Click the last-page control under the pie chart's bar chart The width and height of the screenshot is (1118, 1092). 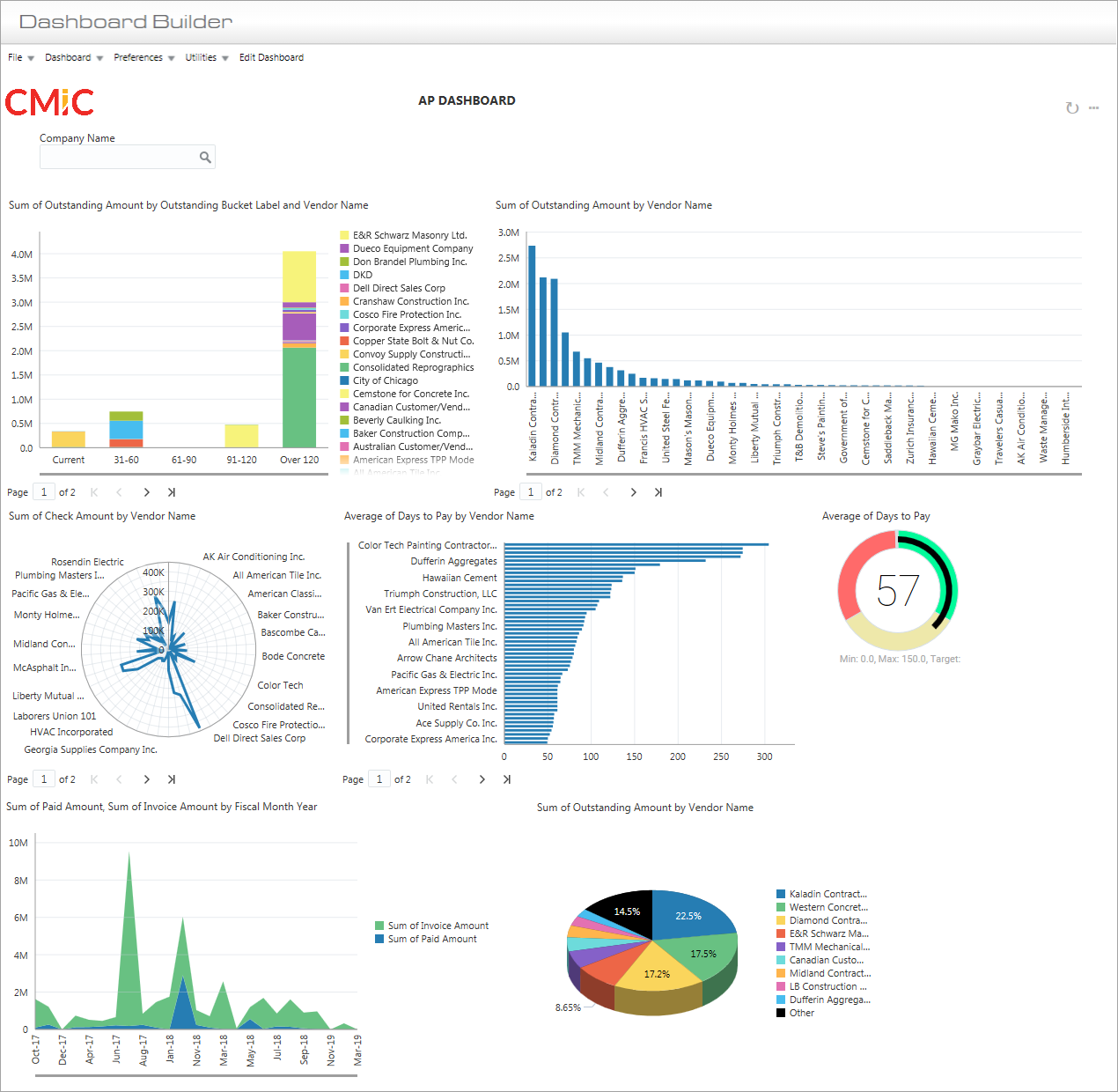(507, 779)
